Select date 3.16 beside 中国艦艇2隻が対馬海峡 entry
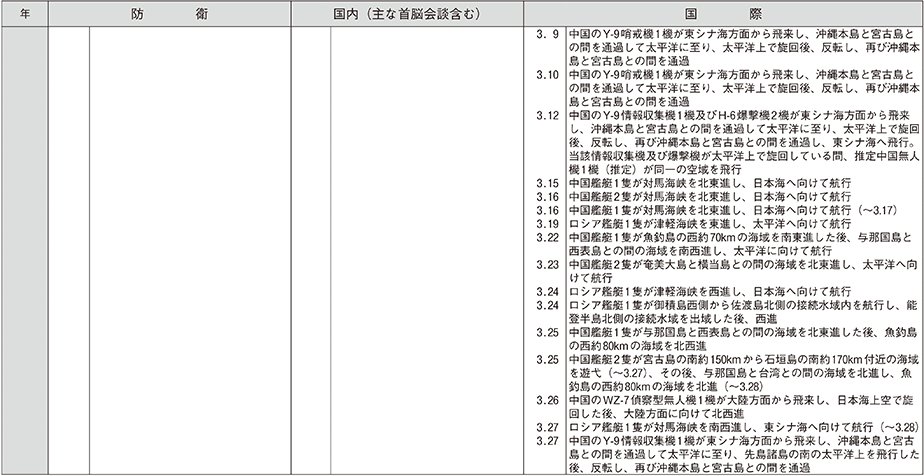924x476 pixels. coord(547,197)
